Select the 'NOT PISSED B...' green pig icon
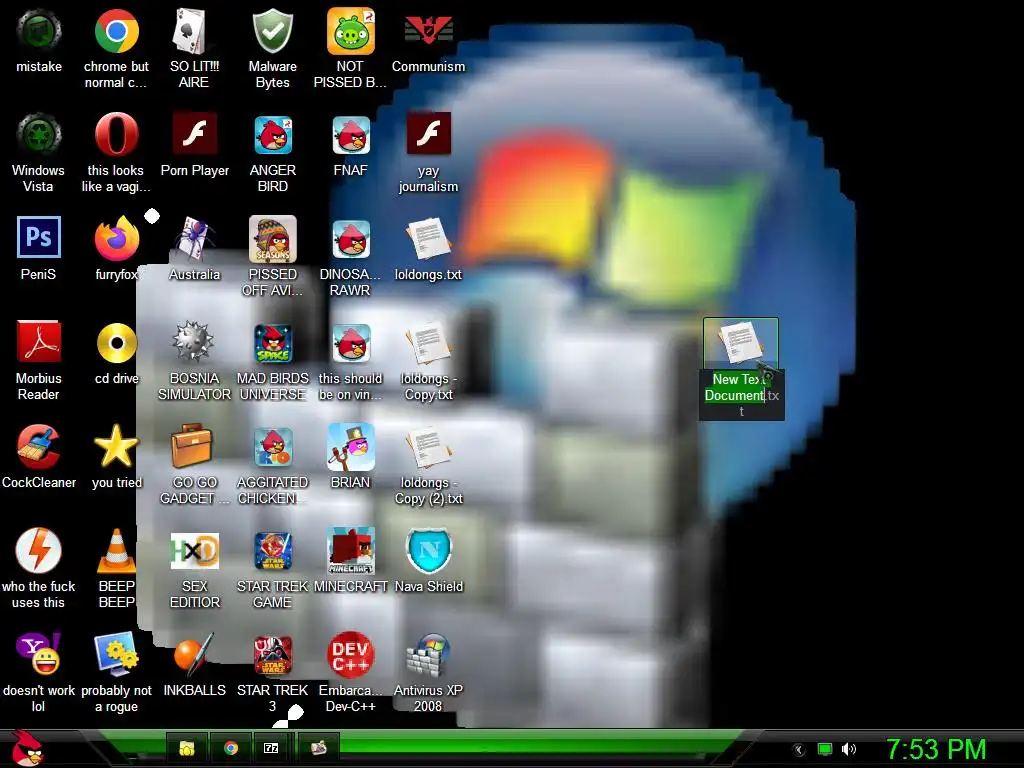This screenshot has height=768, width=1024. [350, 31]
